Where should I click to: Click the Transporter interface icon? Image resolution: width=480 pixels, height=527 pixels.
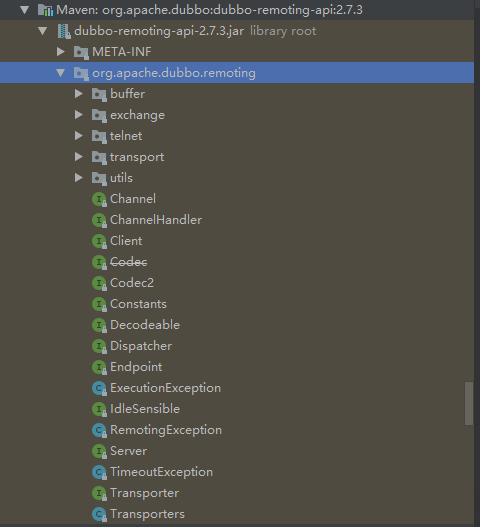[99, 493]
